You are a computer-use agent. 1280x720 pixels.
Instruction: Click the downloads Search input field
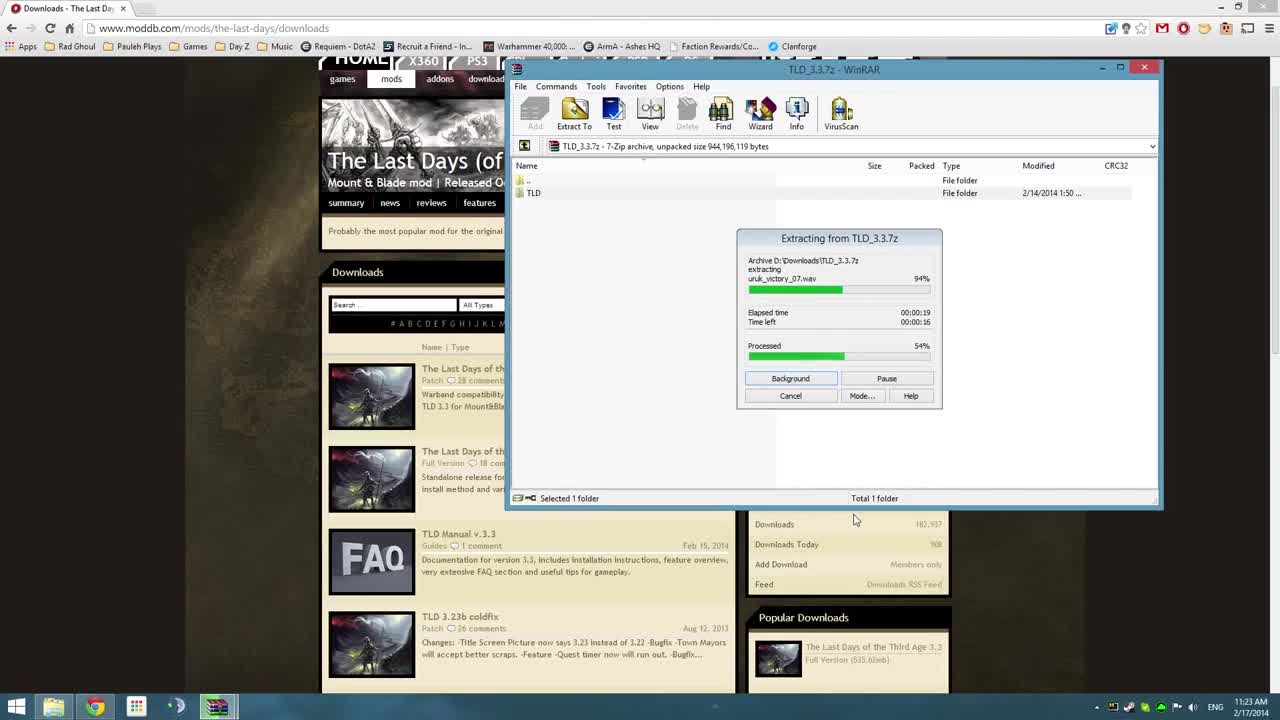(x=393, y=305)
